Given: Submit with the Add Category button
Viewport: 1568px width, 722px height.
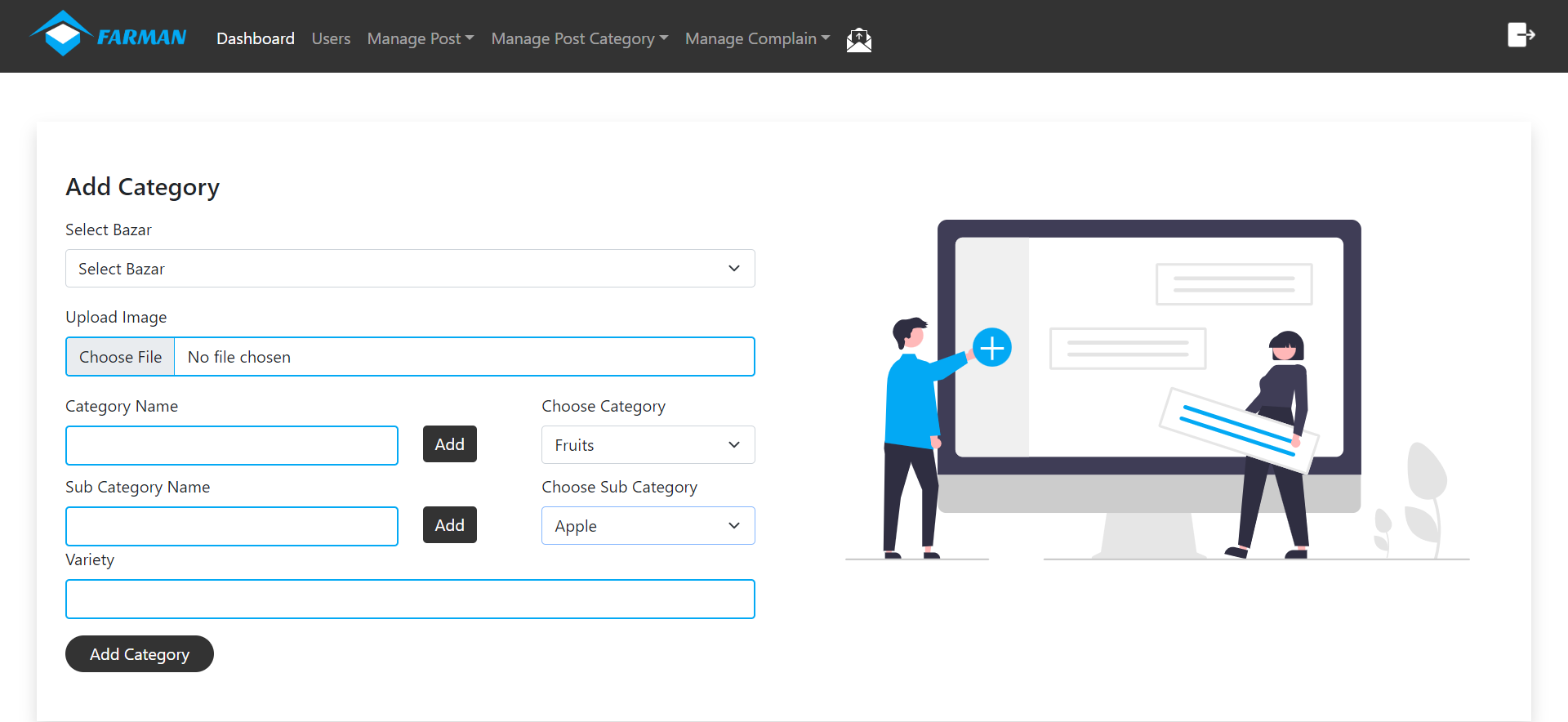Looking at the screenshot, I should pos(140,654).
